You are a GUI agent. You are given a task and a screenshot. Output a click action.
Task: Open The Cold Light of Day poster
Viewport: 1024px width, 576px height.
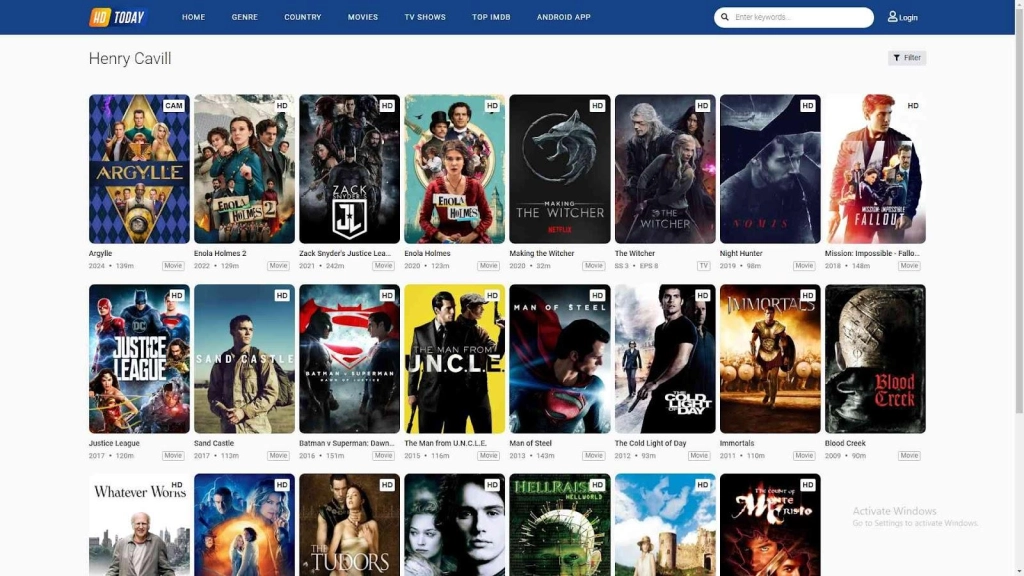tap(665, 359)
